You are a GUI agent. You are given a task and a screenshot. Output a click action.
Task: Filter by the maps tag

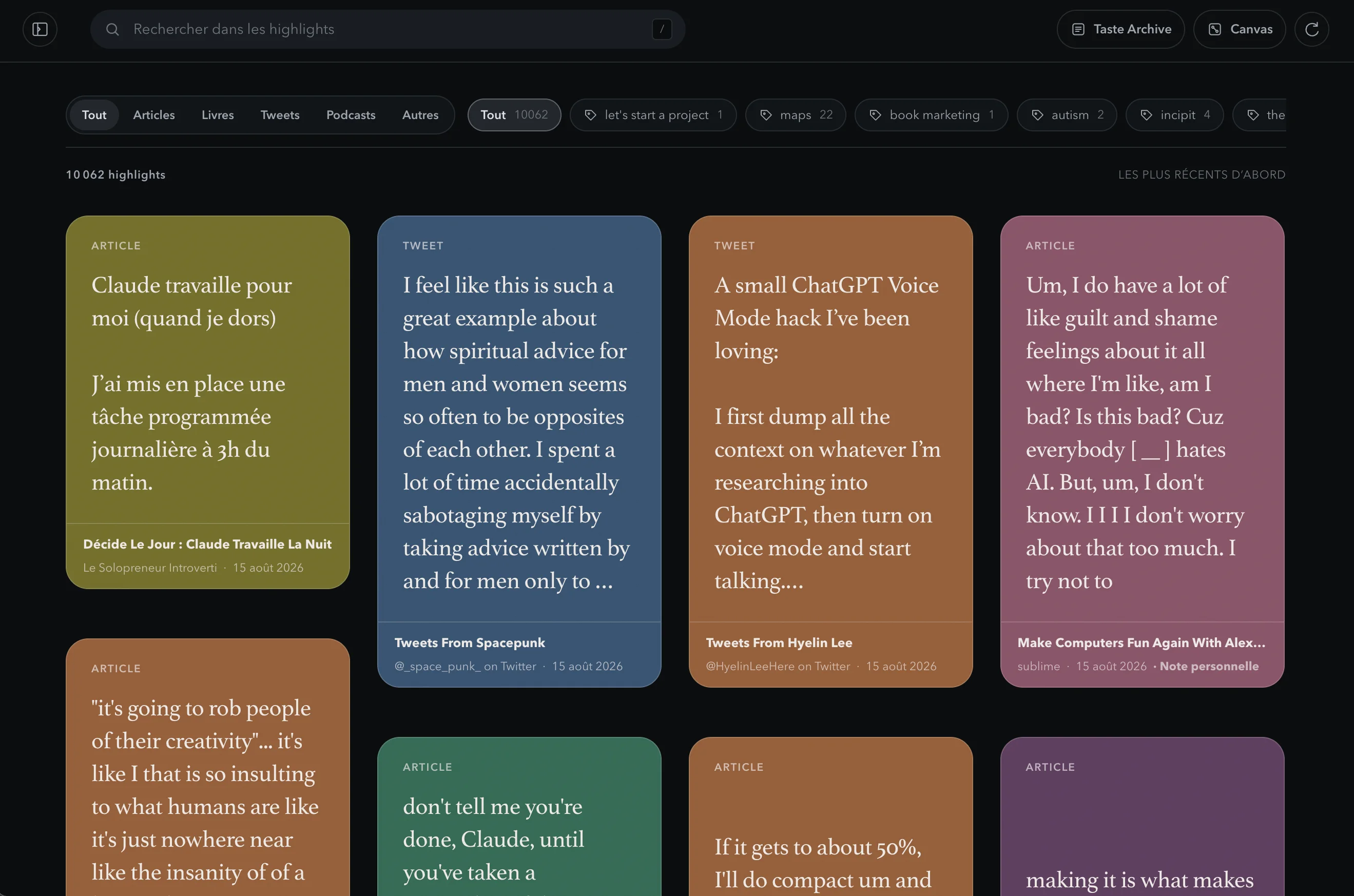(795, 115)
